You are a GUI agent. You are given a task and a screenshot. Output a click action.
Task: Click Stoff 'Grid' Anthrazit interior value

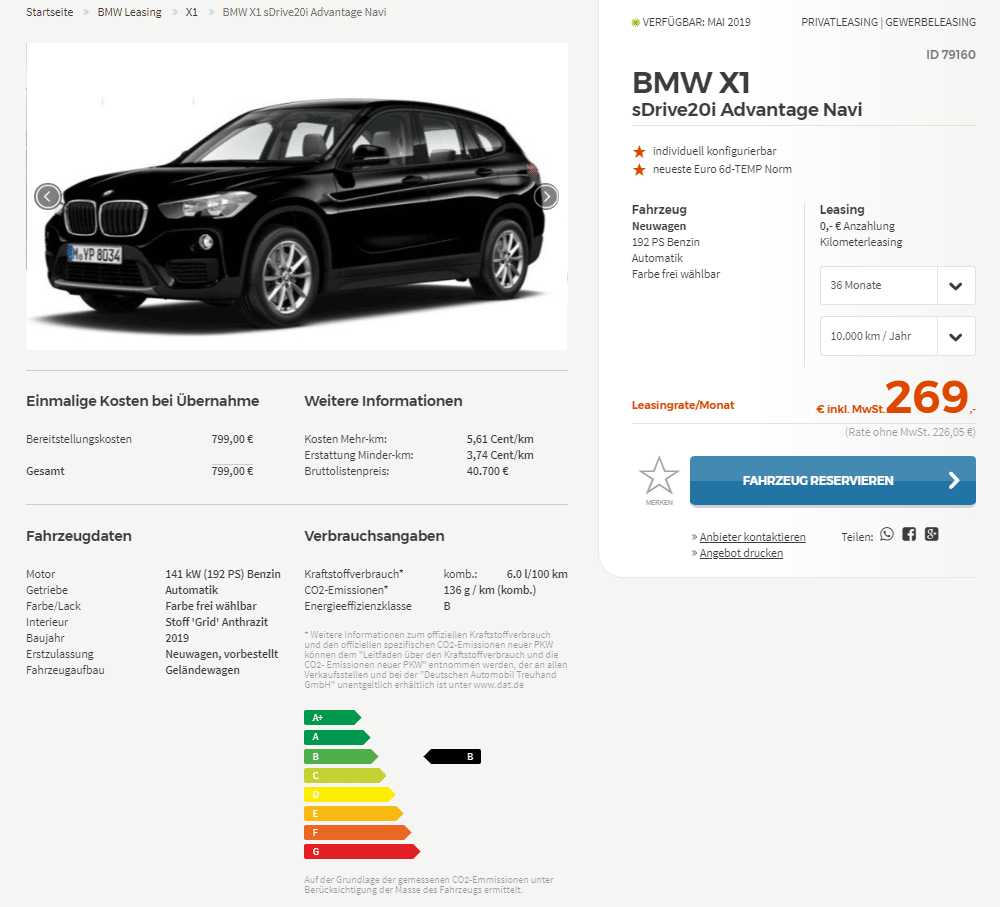pos(216,622)
